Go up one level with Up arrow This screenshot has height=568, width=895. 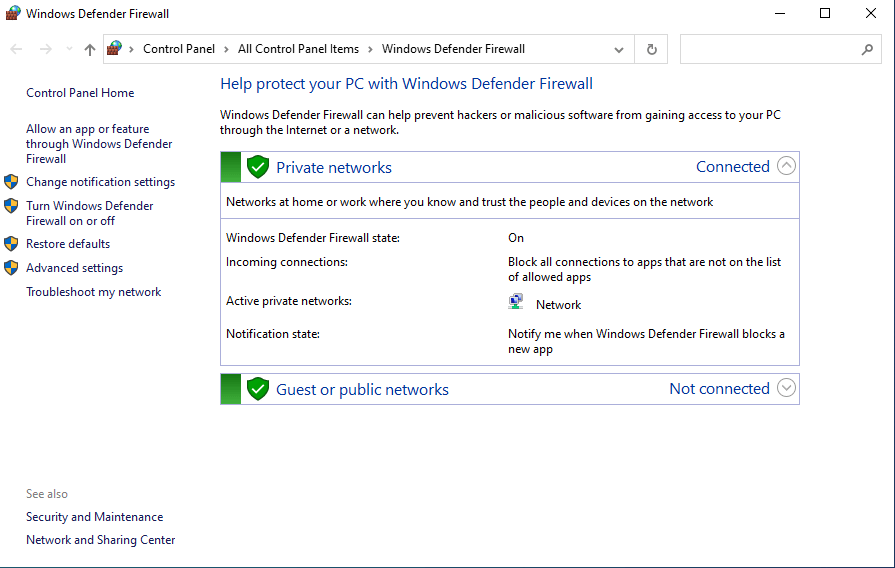click(90, 49)
